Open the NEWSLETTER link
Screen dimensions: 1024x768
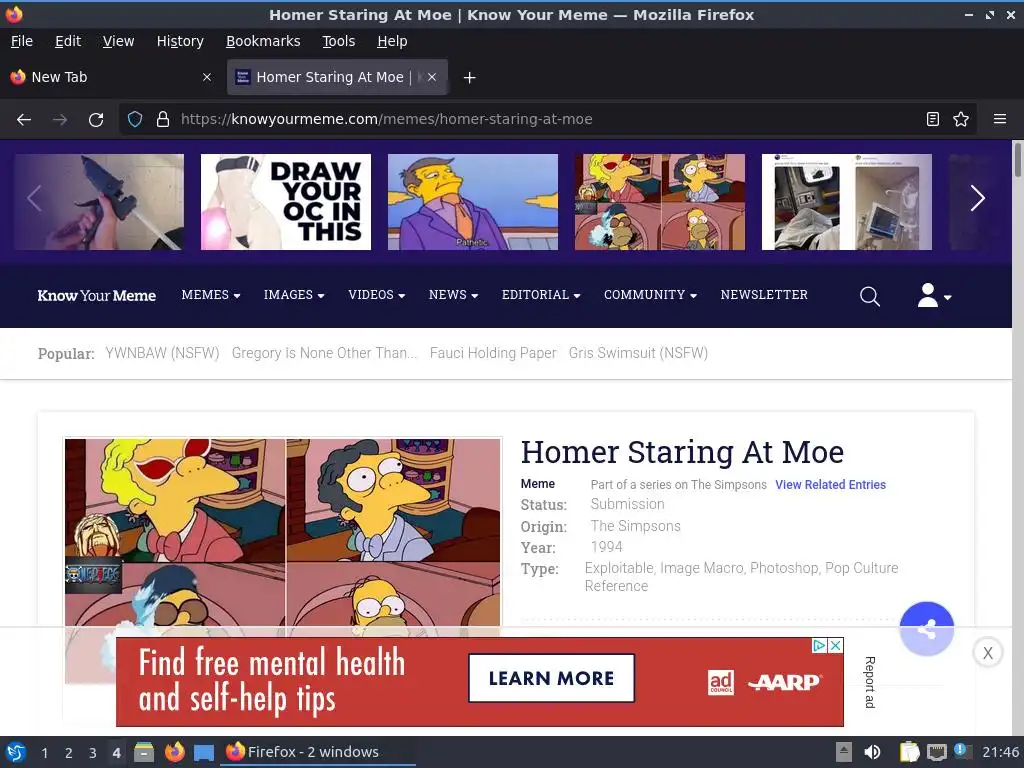[763, 295]
